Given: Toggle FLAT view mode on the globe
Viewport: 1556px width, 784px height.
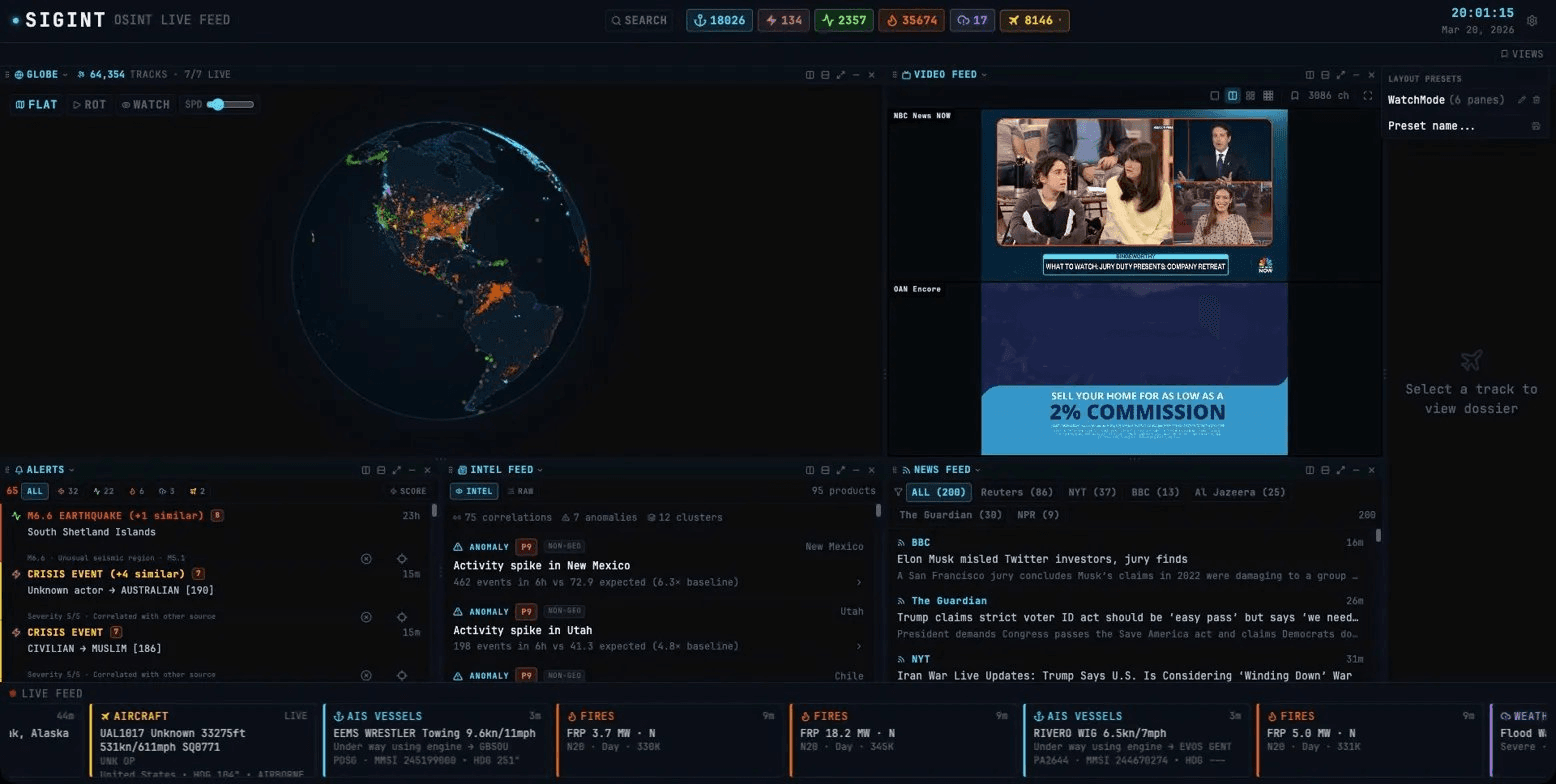Looking at the screenshot, I should (36, 104).
